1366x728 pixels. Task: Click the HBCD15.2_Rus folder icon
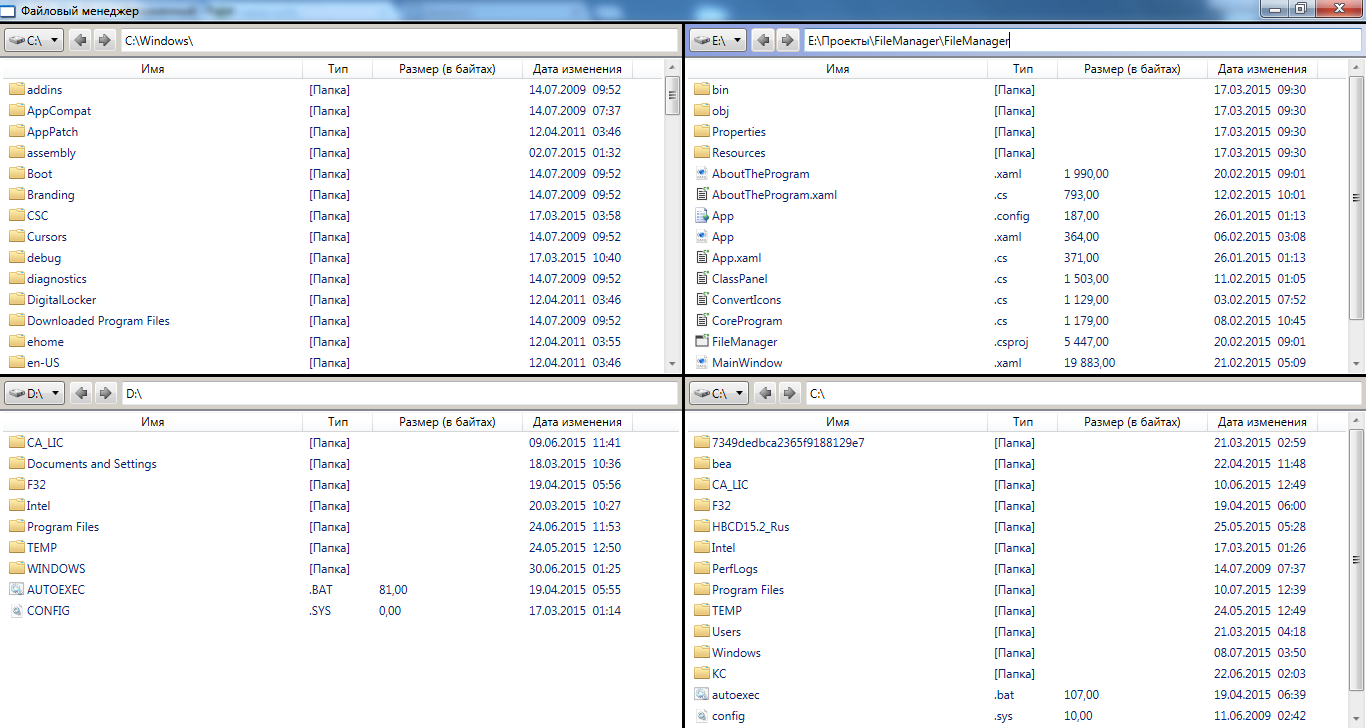pyautogui.click(x=701, y=527)
